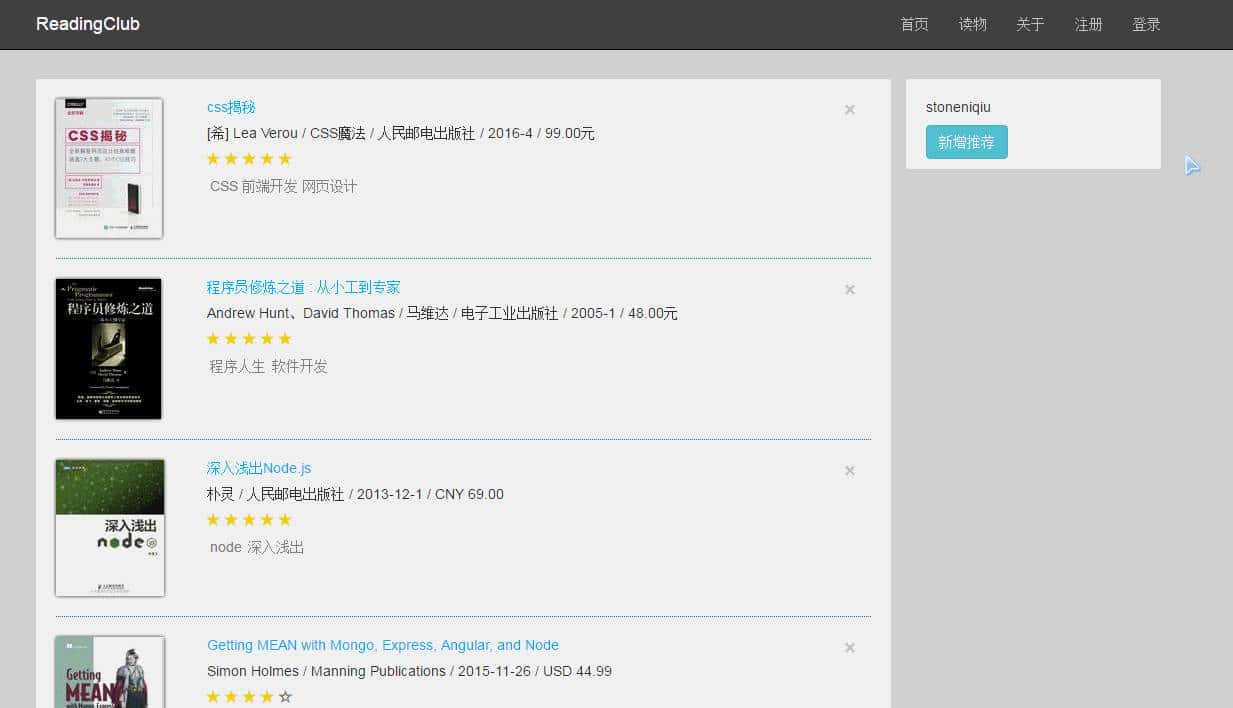Open the 深入浅出Node.js book details link
This screenshot has height=708, width=1233.
pos(259,467)
